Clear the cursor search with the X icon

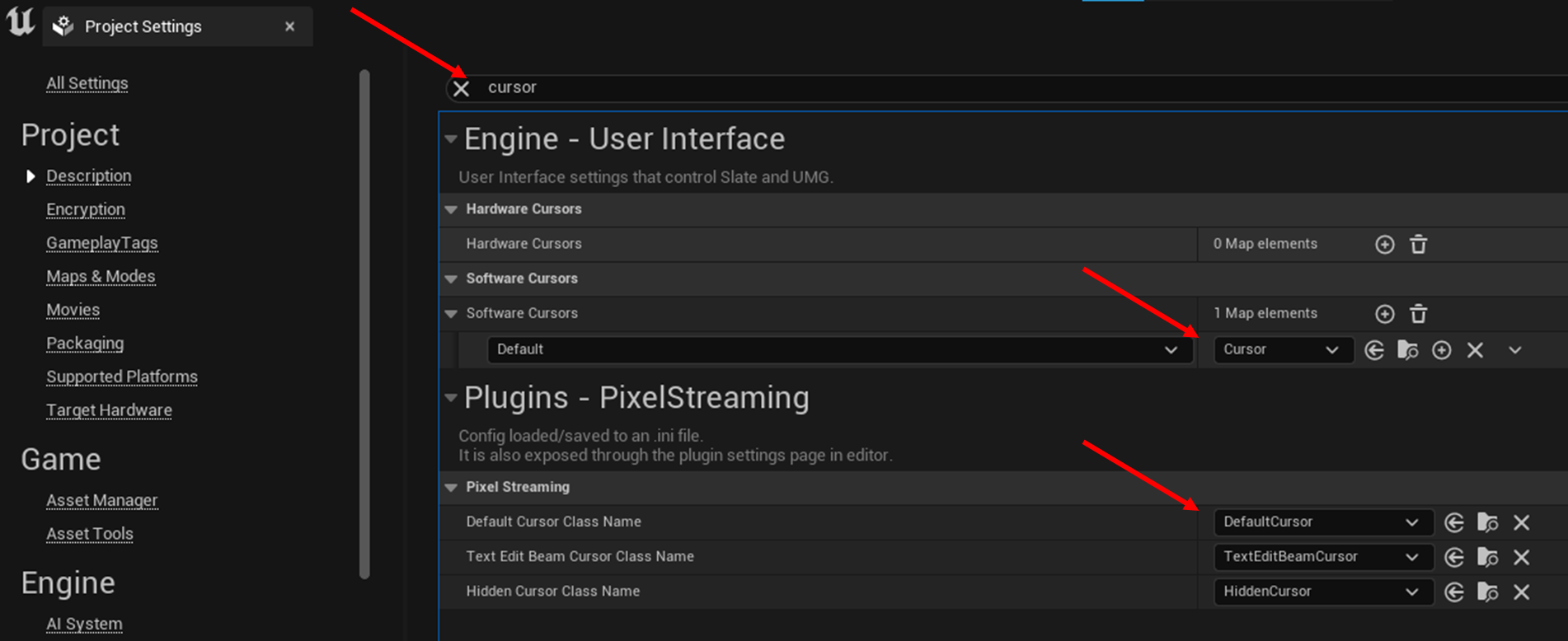coord(462,88)
